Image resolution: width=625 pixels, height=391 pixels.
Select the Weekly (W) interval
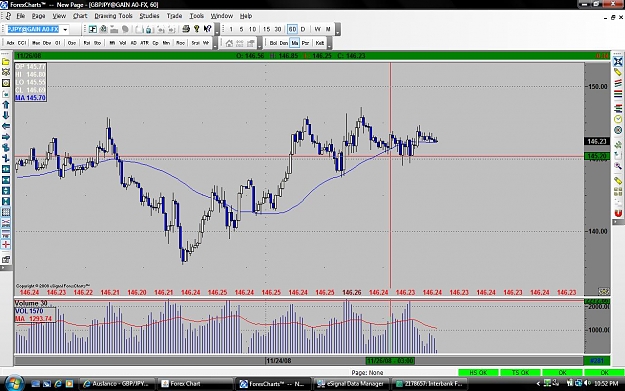click(x=317, y=29)
